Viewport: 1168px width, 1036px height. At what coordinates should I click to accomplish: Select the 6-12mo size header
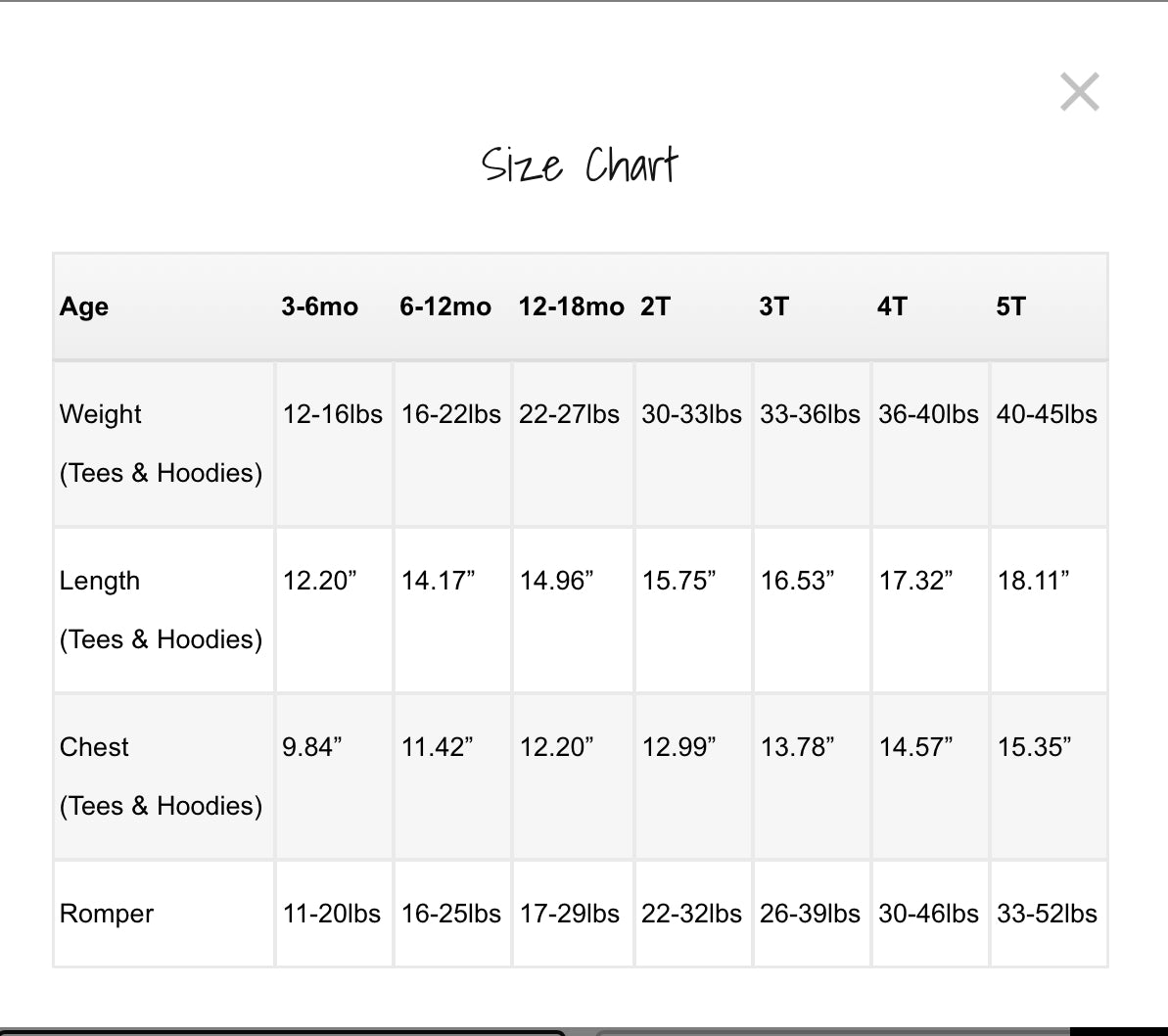445,306
